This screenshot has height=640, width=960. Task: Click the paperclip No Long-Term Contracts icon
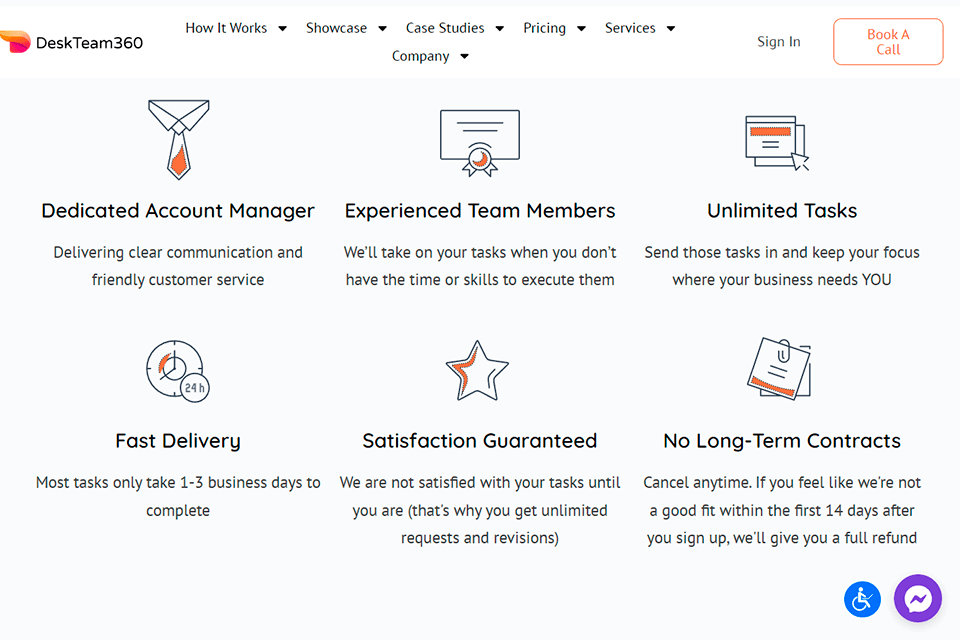point(779,368)
